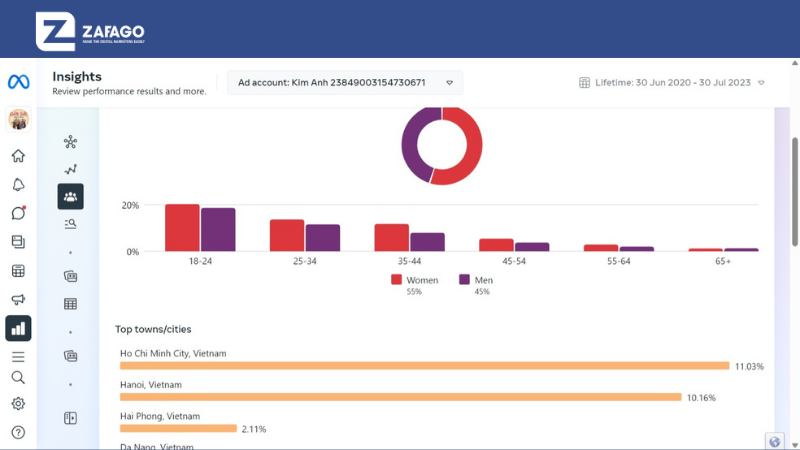Open the Ad account Kim Anh dropdown
The image size is (800, 450).
tap(345, 83)
